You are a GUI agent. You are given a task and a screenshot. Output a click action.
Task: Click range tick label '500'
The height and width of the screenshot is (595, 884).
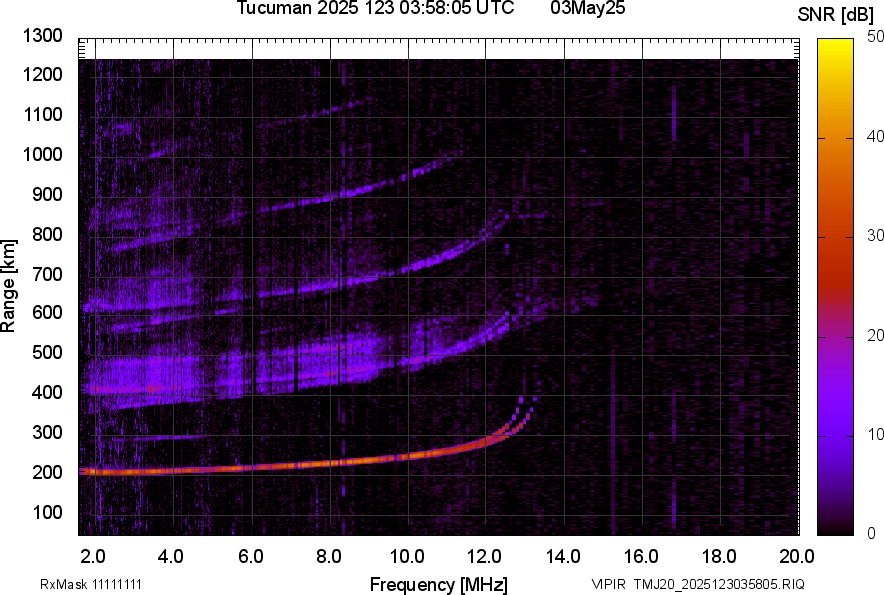pyautogui.click(x=47, y=352)
